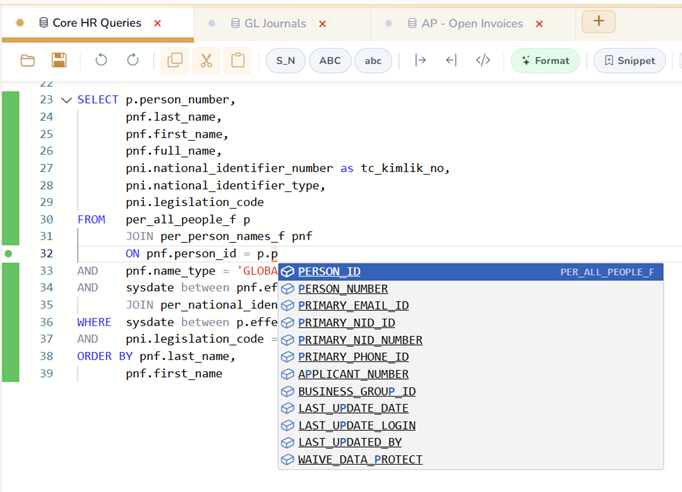Click line number 39 in gutter
The height and width of the screenshot is (492, 682).
click(47, 374)
